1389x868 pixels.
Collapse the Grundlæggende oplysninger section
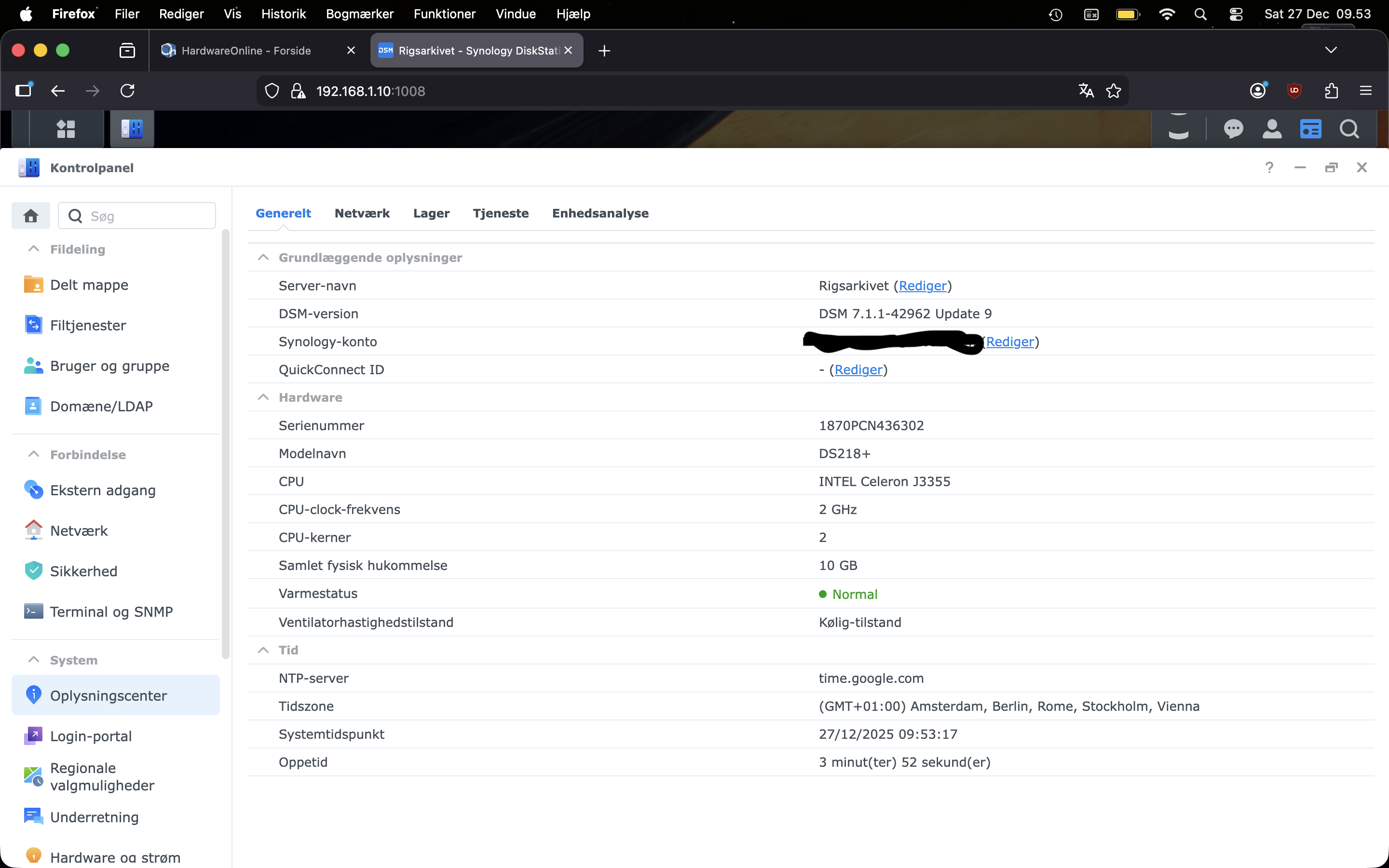click(x=263, y=257)
